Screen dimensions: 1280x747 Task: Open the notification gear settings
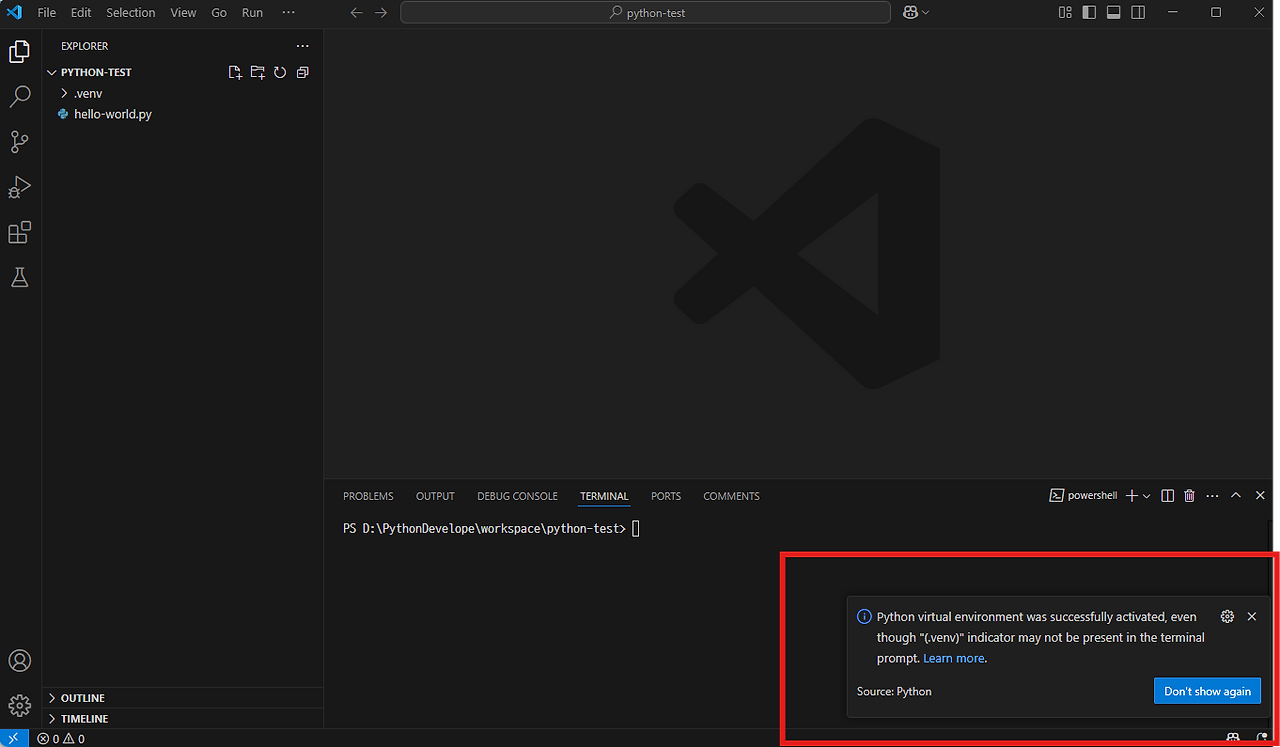1228,617
